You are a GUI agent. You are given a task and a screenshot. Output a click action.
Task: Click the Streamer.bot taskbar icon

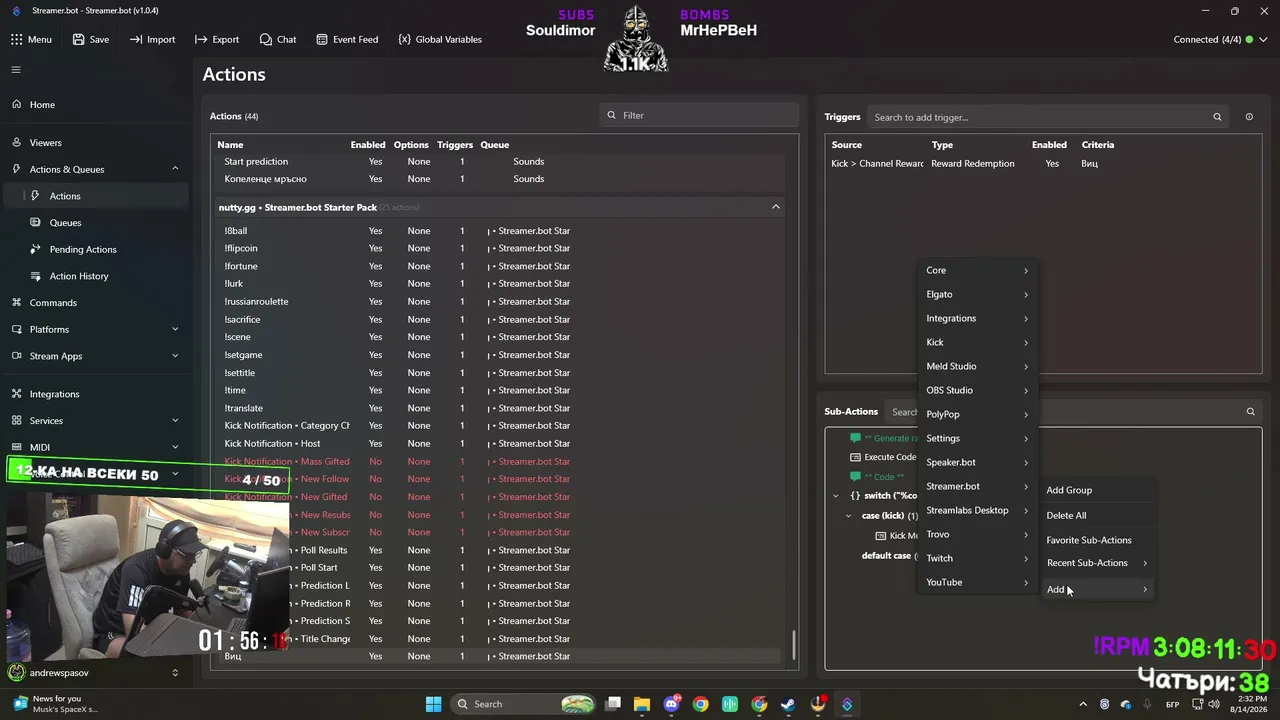(x=847, y=704)
